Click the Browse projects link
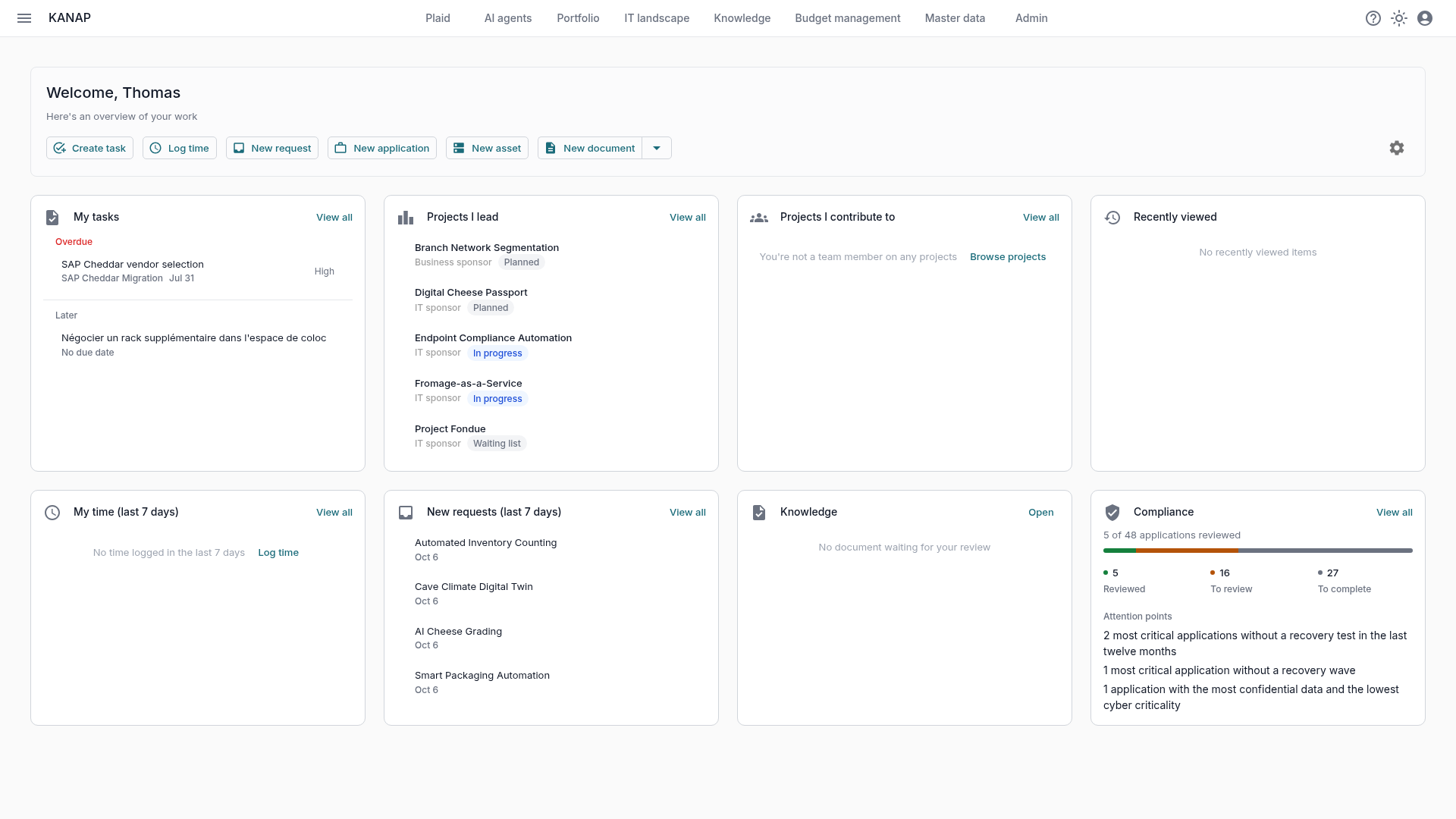Image resolution: width=1456 pixels, height=819 pixels. coord(1008,257)
